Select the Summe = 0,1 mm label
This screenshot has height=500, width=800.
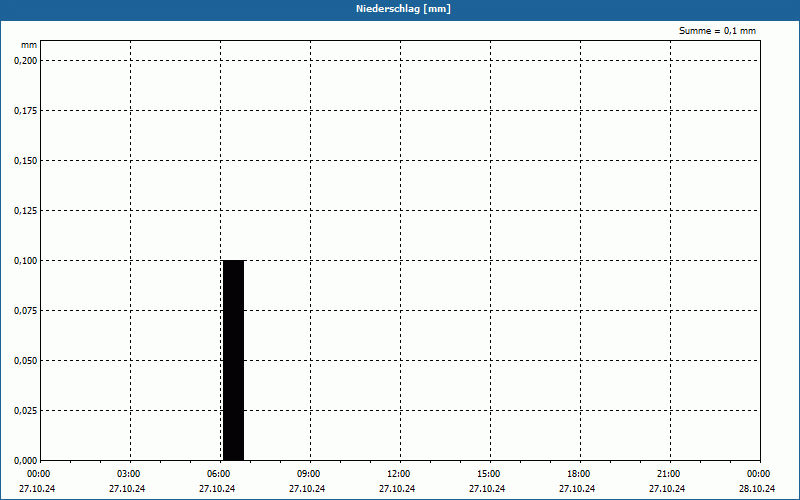pyautogui.click(x=717, y=31)
